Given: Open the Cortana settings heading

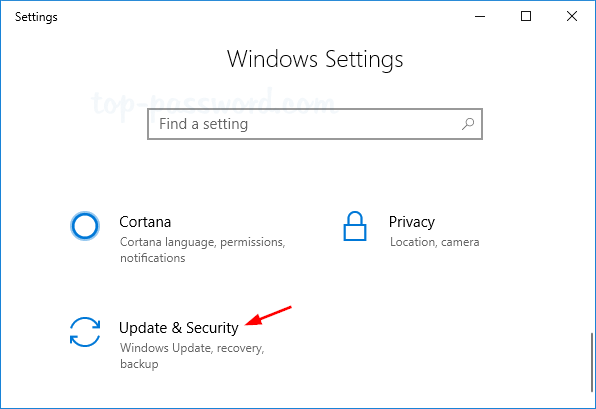Looking at the screenshot, I should (145, 222).
